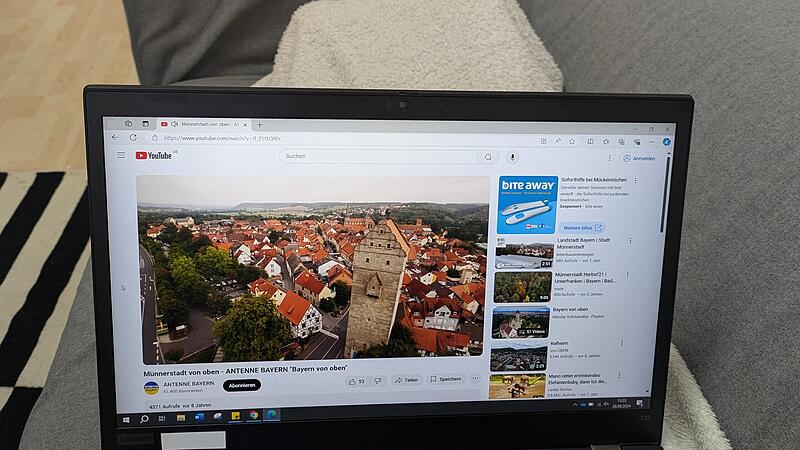Screen dimensions: 800x450
Task: Click the browser address bar URL
Action: click(222, 138)
